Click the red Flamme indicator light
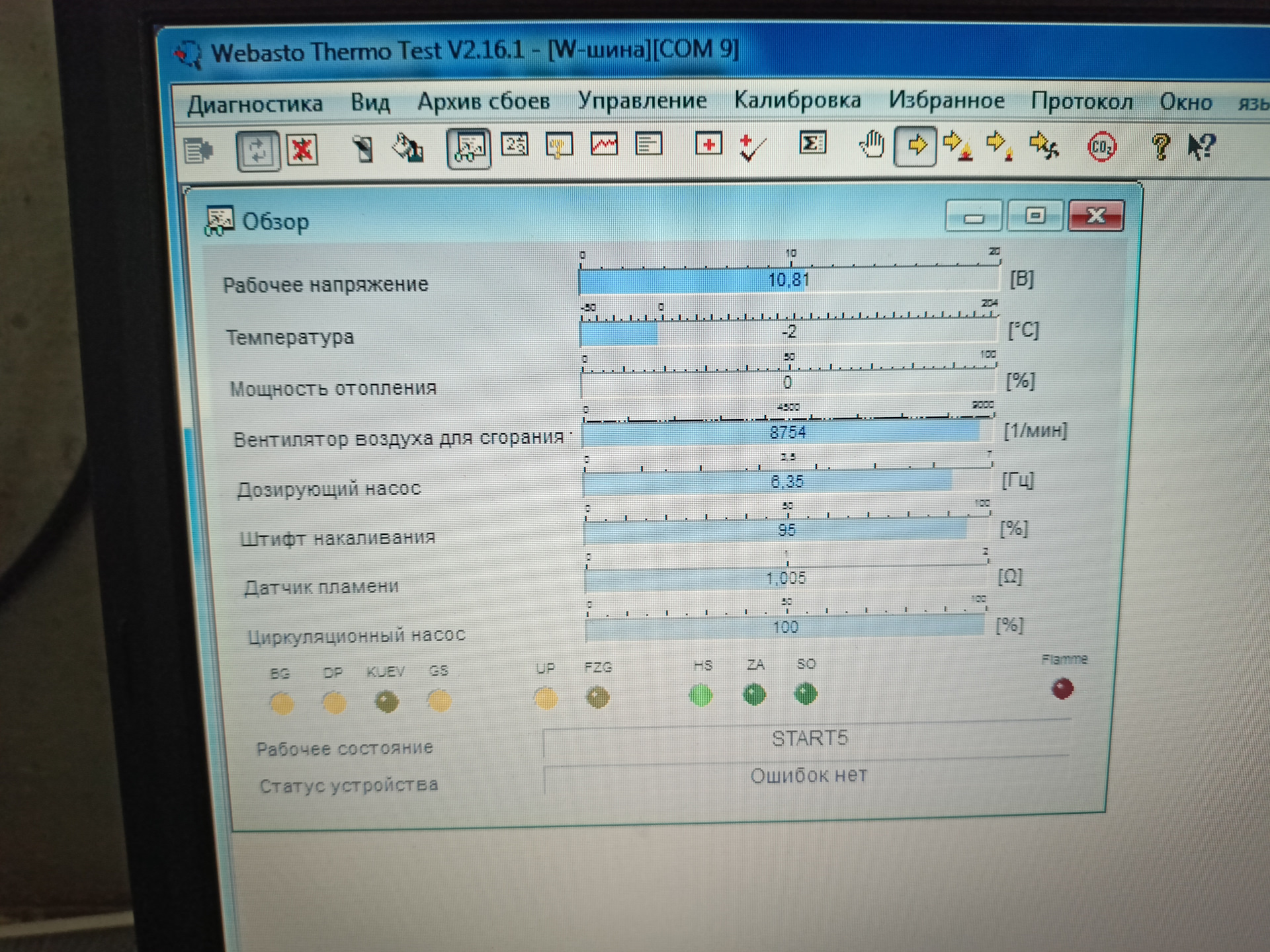The width and height of the screenshot is (1270, 952). tap(1062, 689)
